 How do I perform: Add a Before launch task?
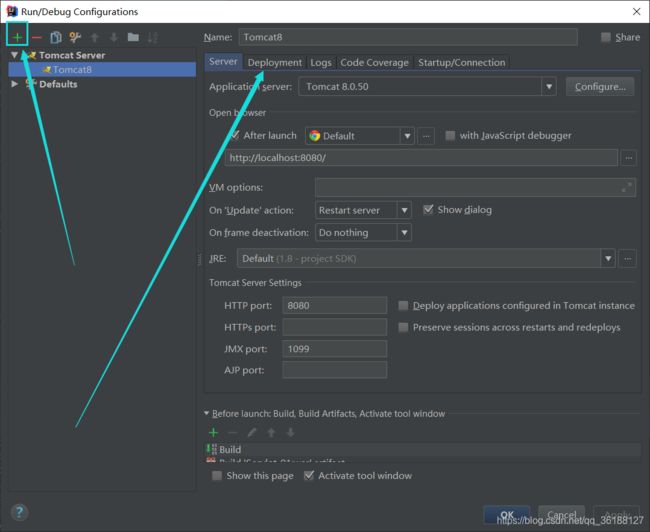click(x=213, y=433)
